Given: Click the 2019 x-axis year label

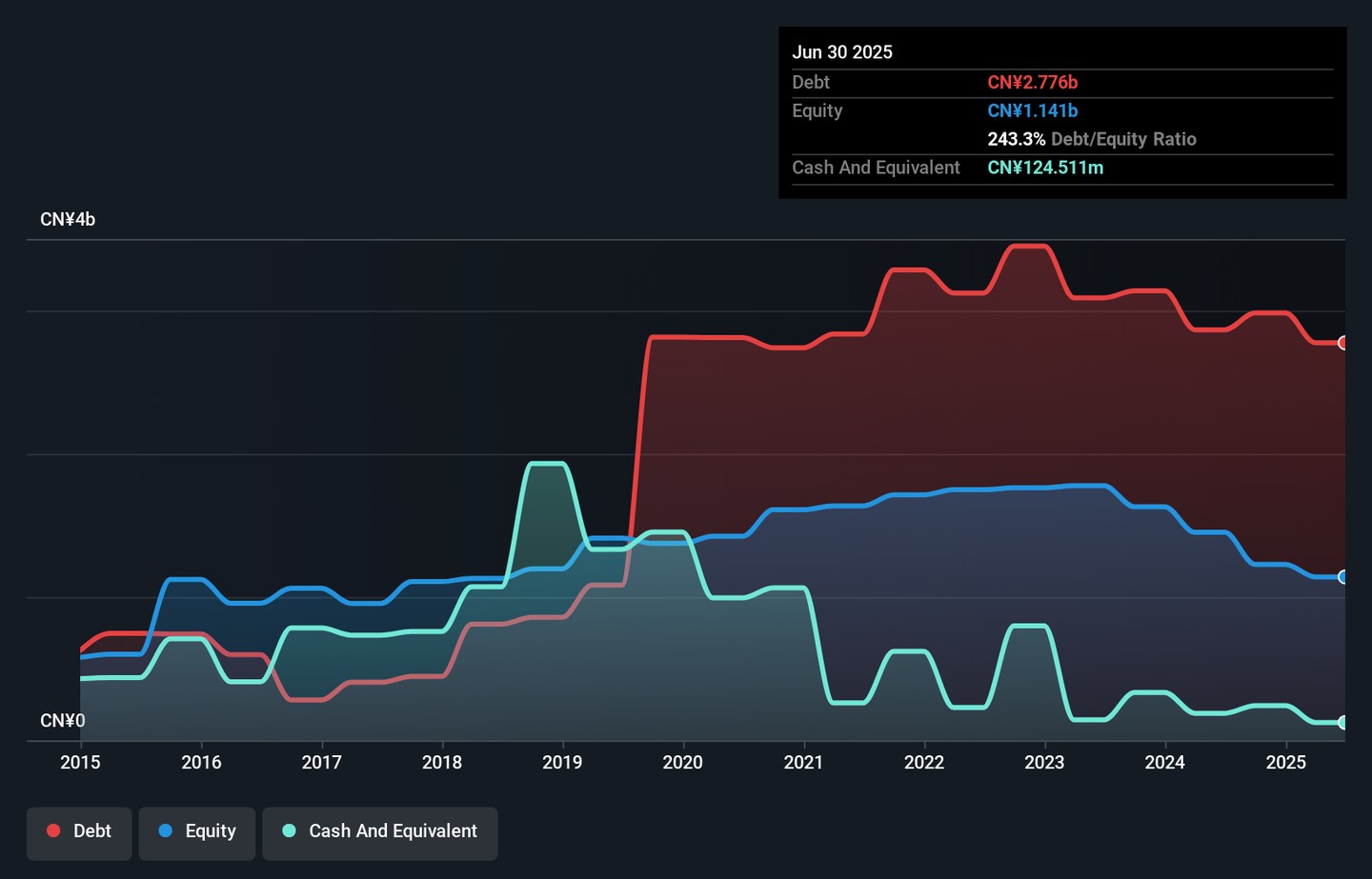Looking at the screenshot, I should 562,763.
